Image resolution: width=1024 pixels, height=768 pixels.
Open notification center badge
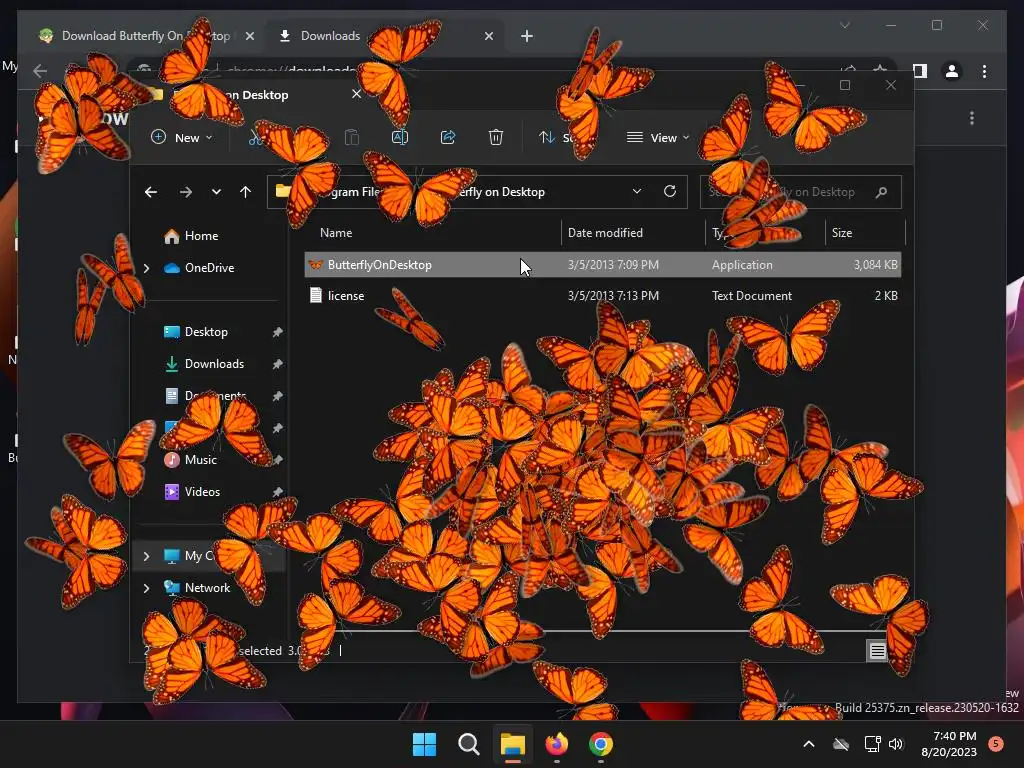click(x=996, y=743)
